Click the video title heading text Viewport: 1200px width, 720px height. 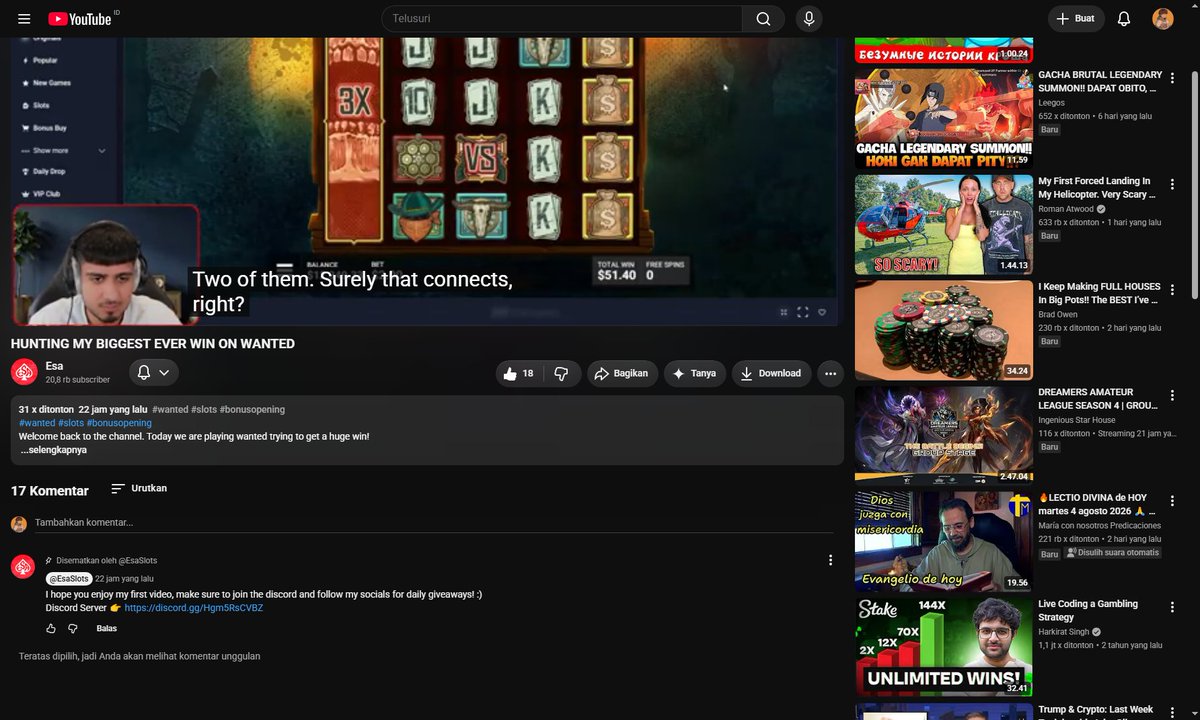point(152,343)
